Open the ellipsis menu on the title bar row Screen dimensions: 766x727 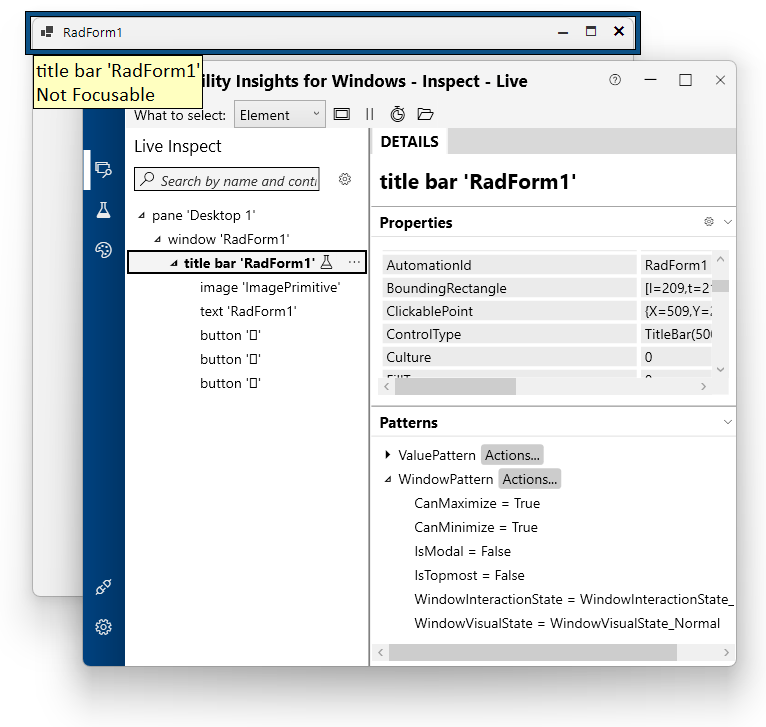(x=354, y=262)
